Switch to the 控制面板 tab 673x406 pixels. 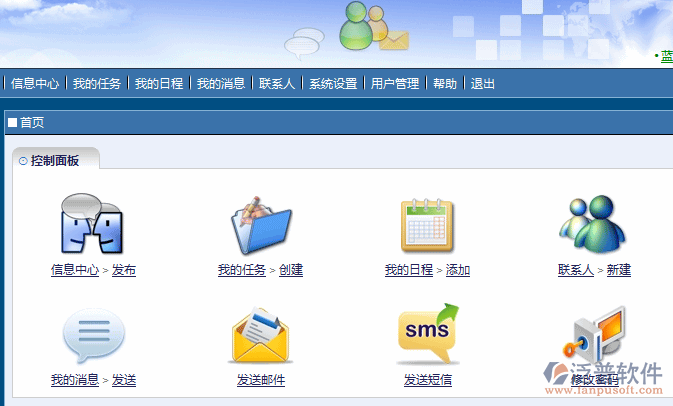(55, 160)
